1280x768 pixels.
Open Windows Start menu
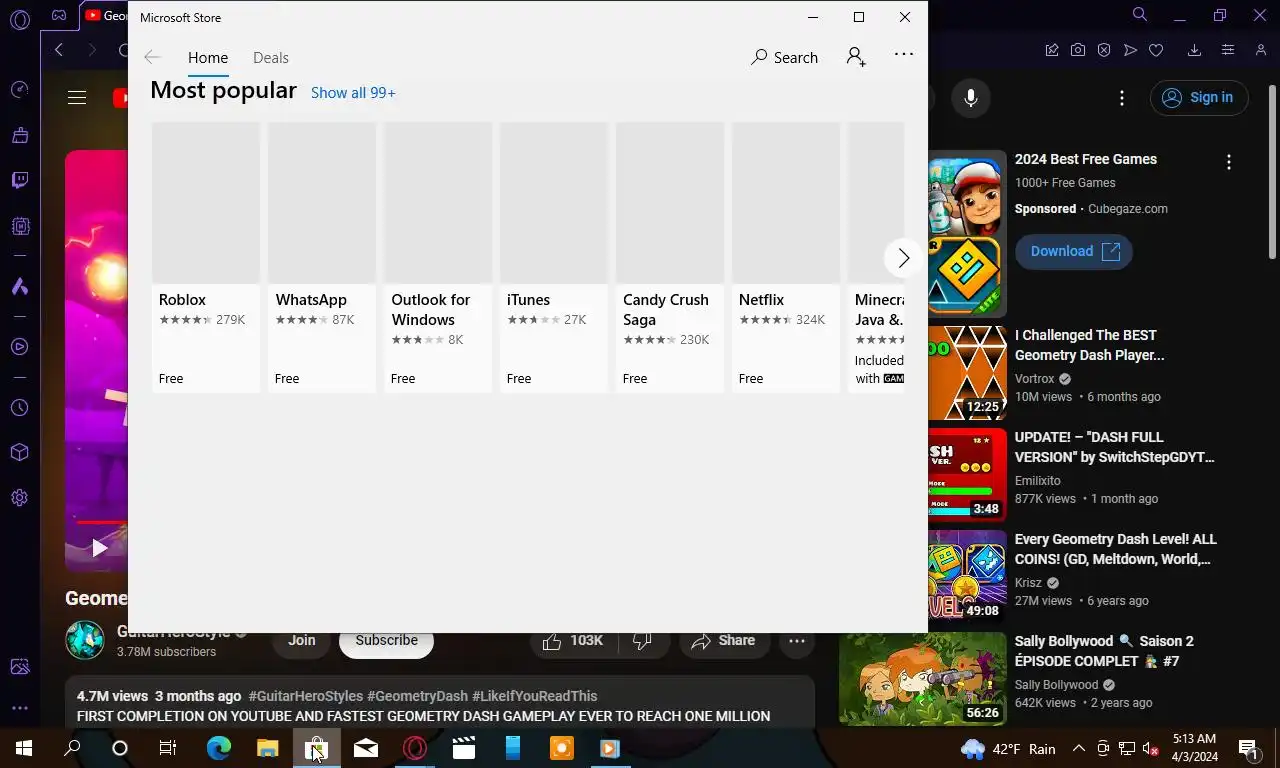(23, 748)
